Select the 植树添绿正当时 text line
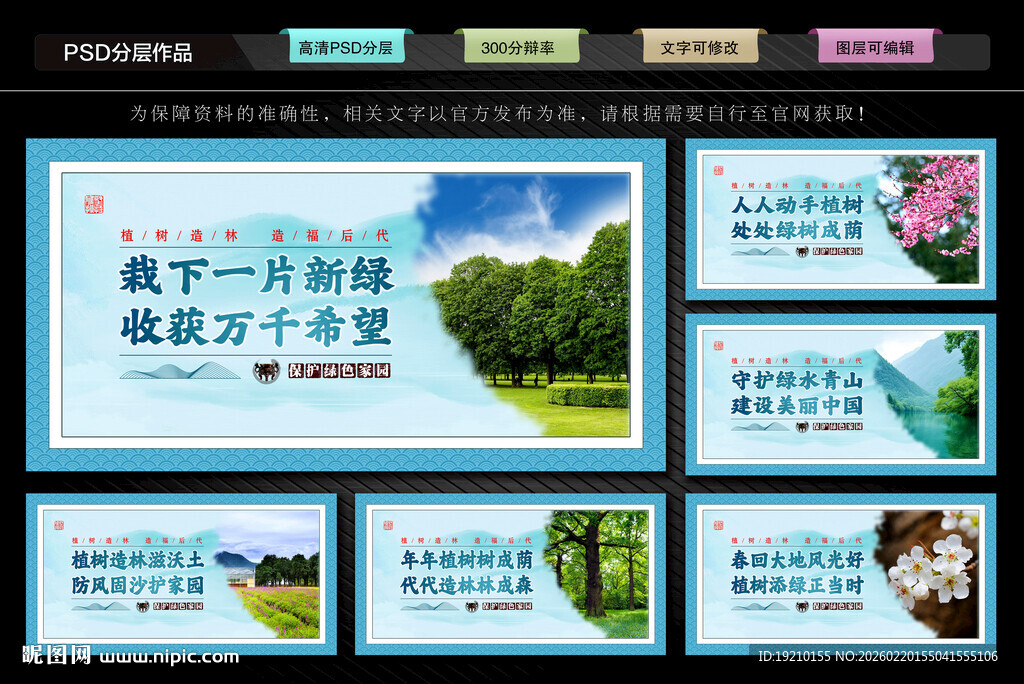 (797, 585)
